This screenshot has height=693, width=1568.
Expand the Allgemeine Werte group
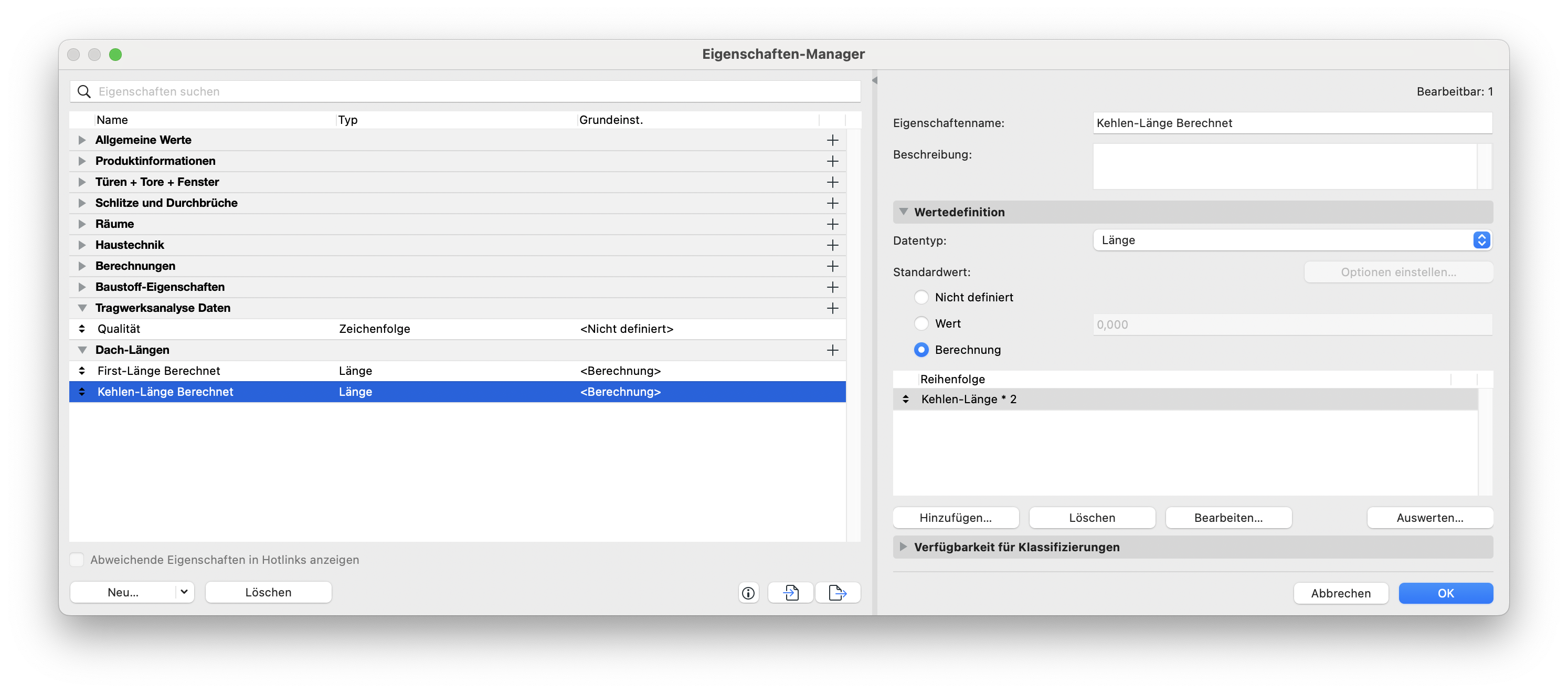pos(81,140)
